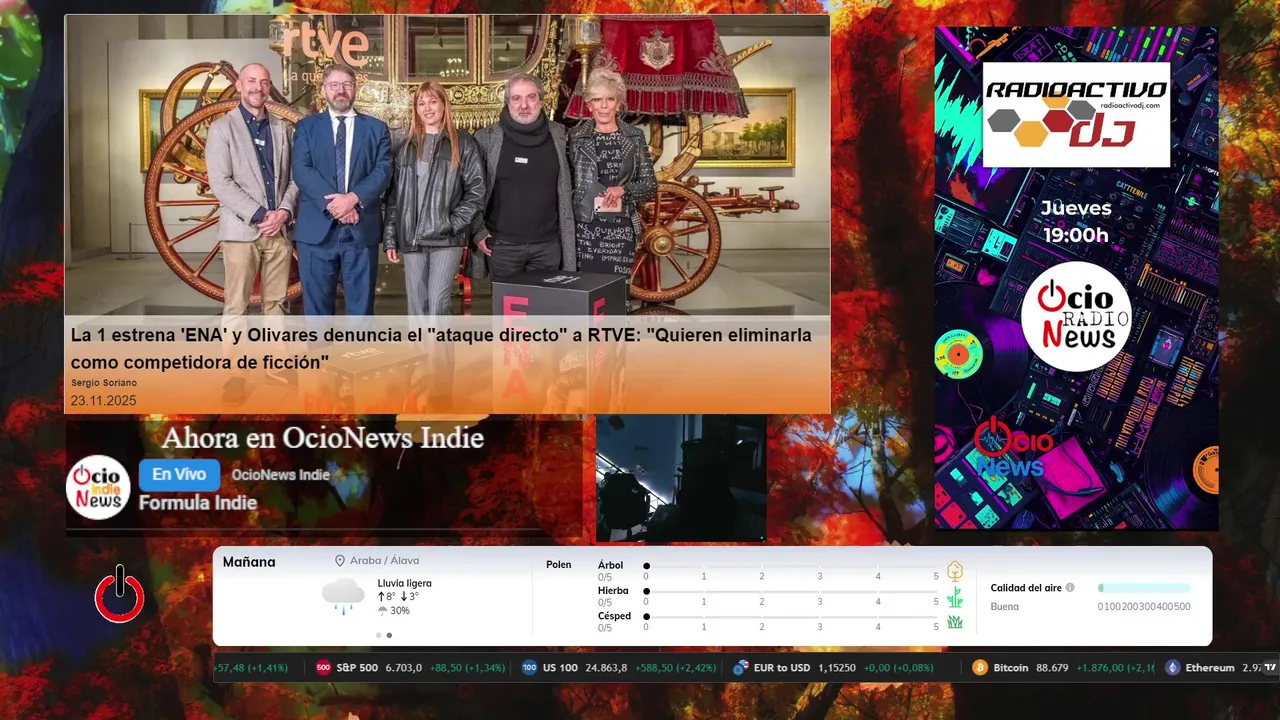Select the second weather carousel dot
The width and height of the screenshot is (1280, 720).
coord(389,635)
